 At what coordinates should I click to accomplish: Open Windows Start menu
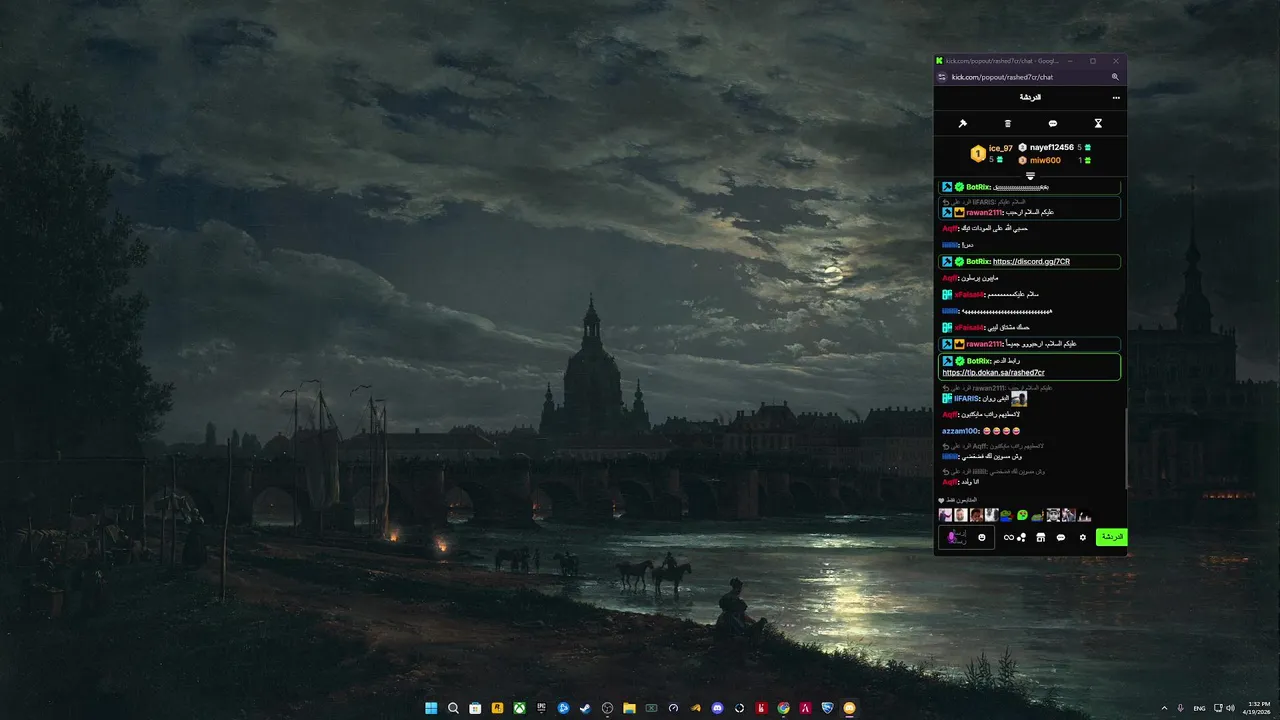click(431, 708)
